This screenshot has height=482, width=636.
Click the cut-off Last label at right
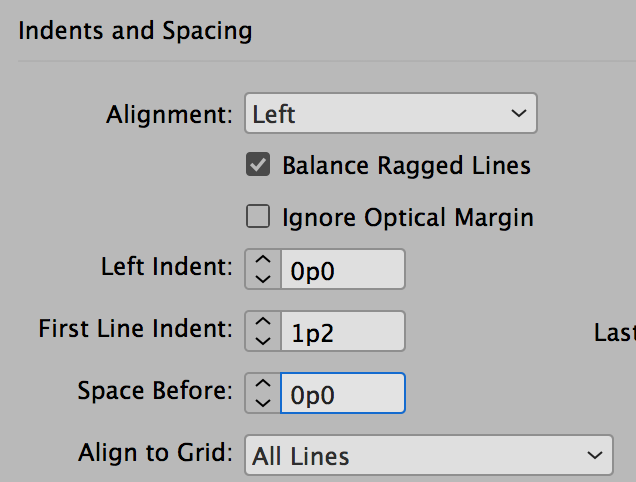(614, 333)
